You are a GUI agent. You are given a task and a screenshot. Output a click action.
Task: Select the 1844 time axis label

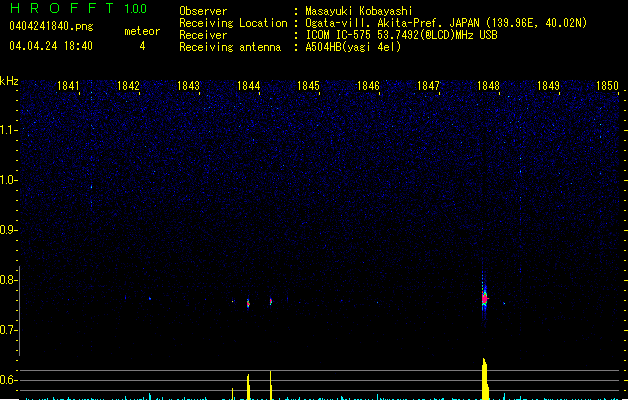[x=249, y=87]
